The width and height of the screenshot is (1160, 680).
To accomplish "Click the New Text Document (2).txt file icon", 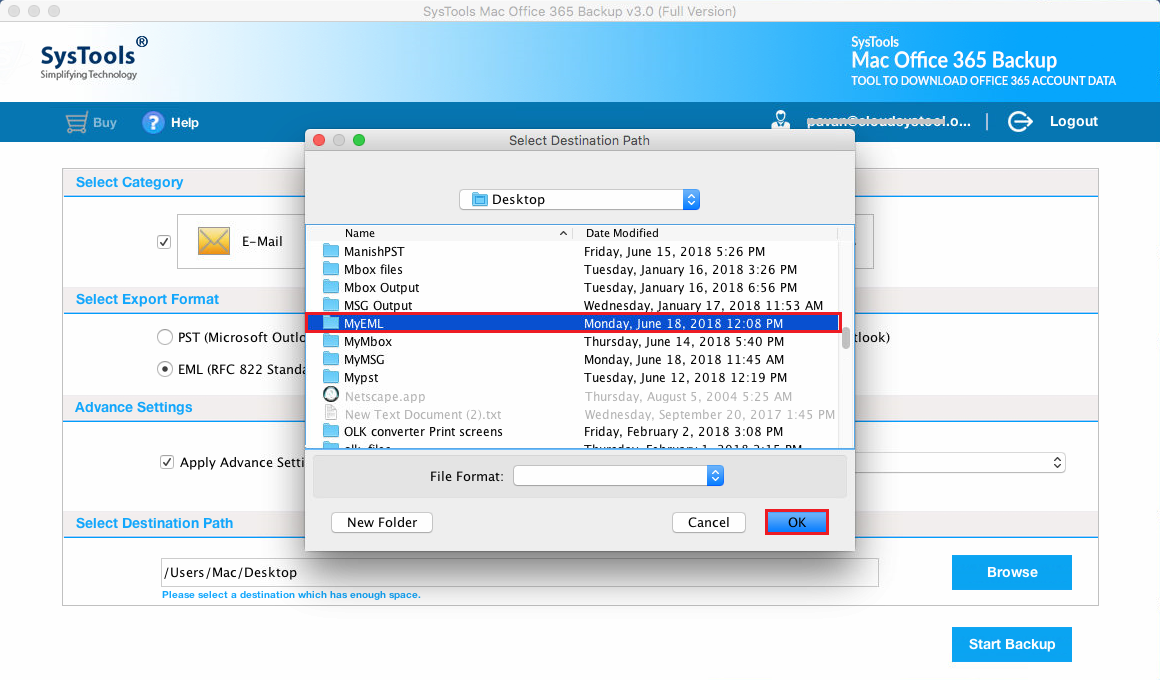I will 331,414.
